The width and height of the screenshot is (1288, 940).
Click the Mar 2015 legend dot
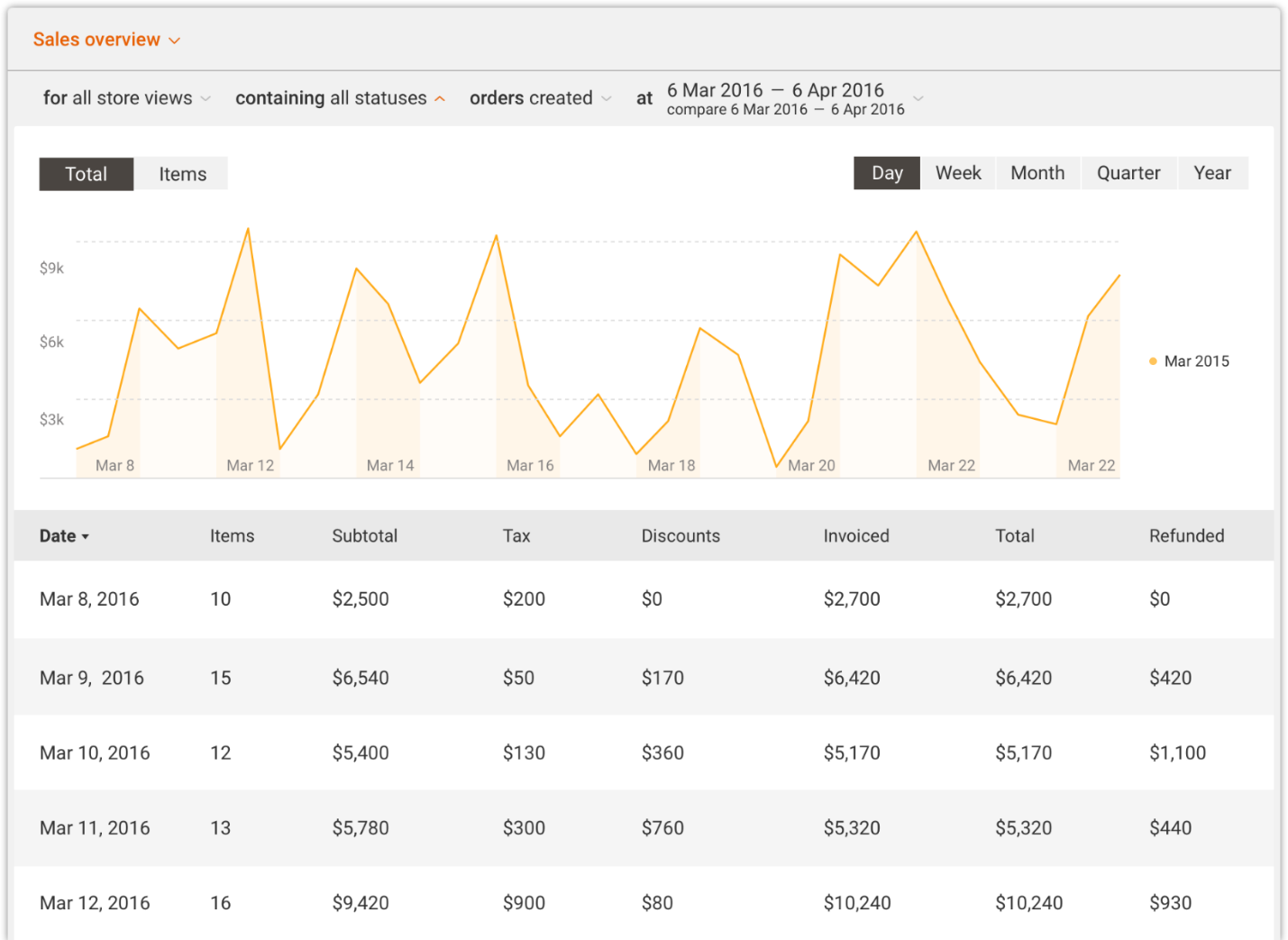click(1153, 361)
